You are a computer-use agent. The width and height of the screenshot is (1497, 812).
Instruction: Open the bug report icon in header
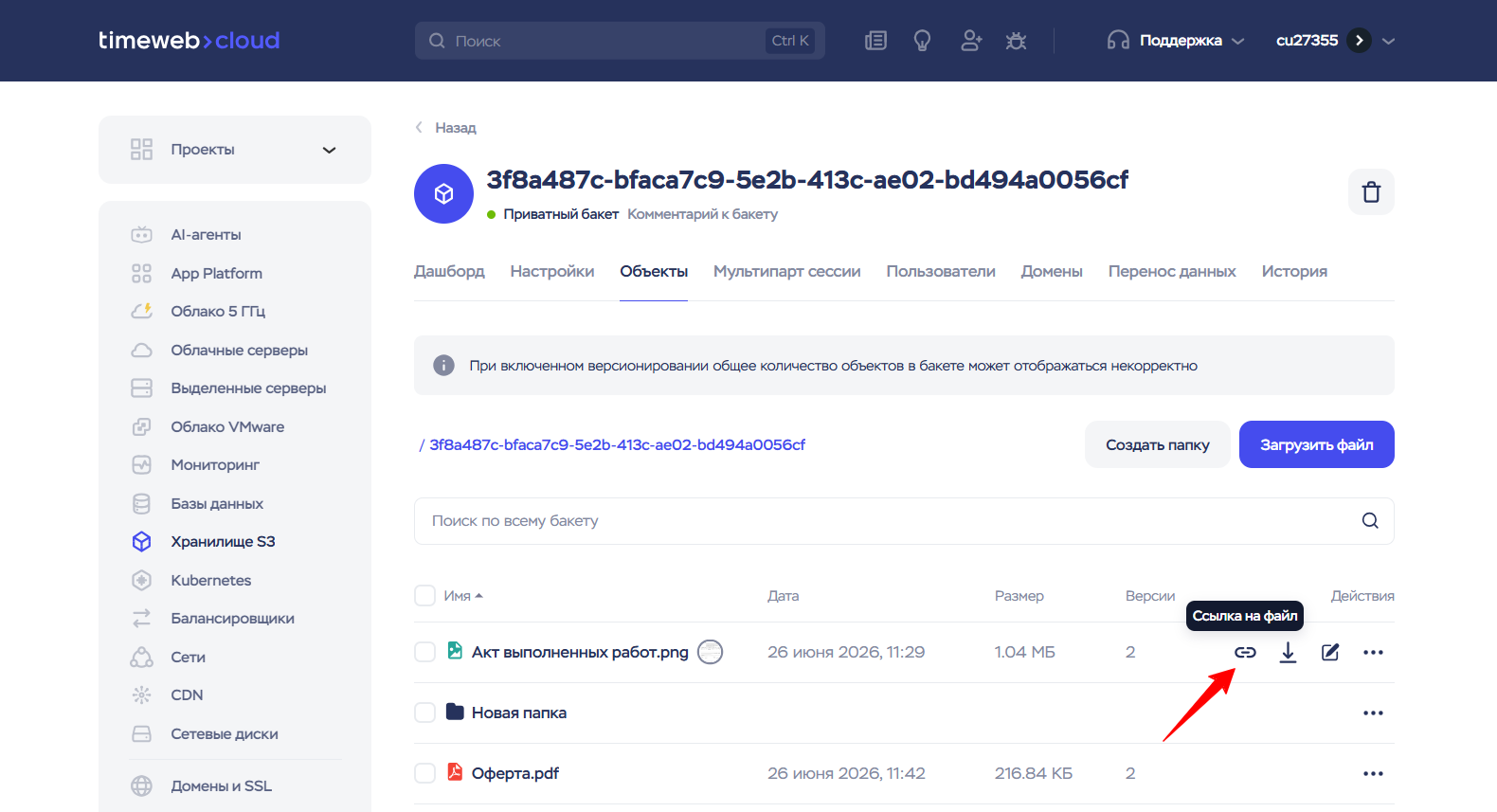tap(1016, 41)
